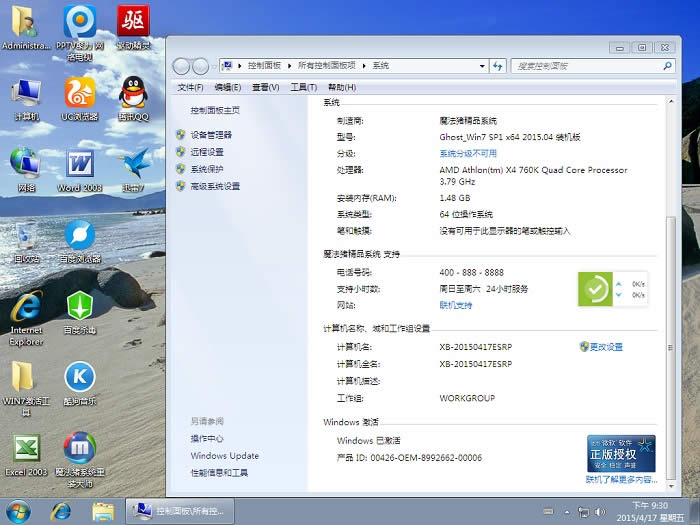Open the 酷狗音乐 desktop icon
The width and height of the screenshot is (700, 525).
[x=79, y=378]
